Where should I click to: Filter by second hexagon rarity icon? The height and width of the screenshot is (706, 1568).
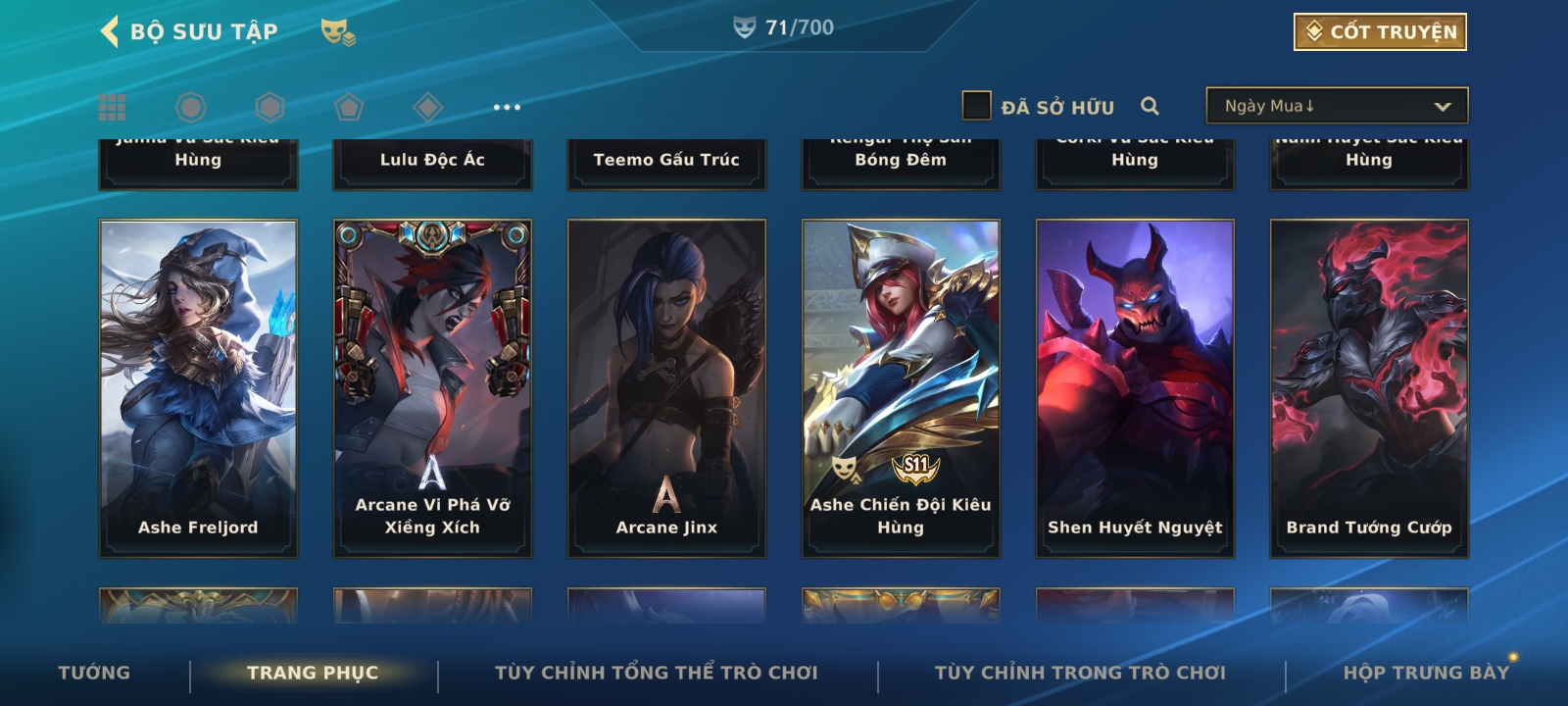click(269, 107)
